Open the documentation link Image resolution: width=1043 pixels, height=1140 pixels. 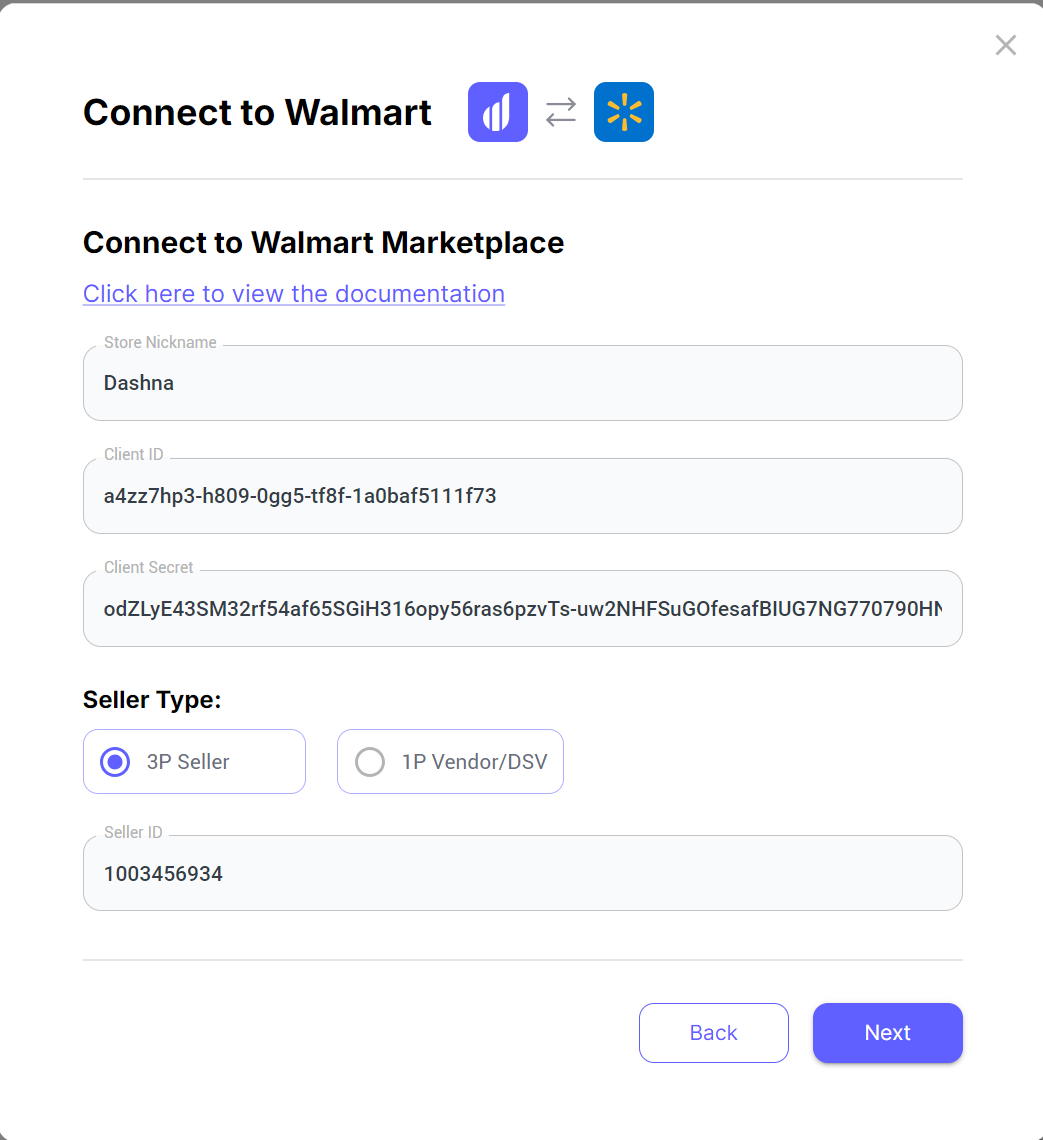(294, 293)
